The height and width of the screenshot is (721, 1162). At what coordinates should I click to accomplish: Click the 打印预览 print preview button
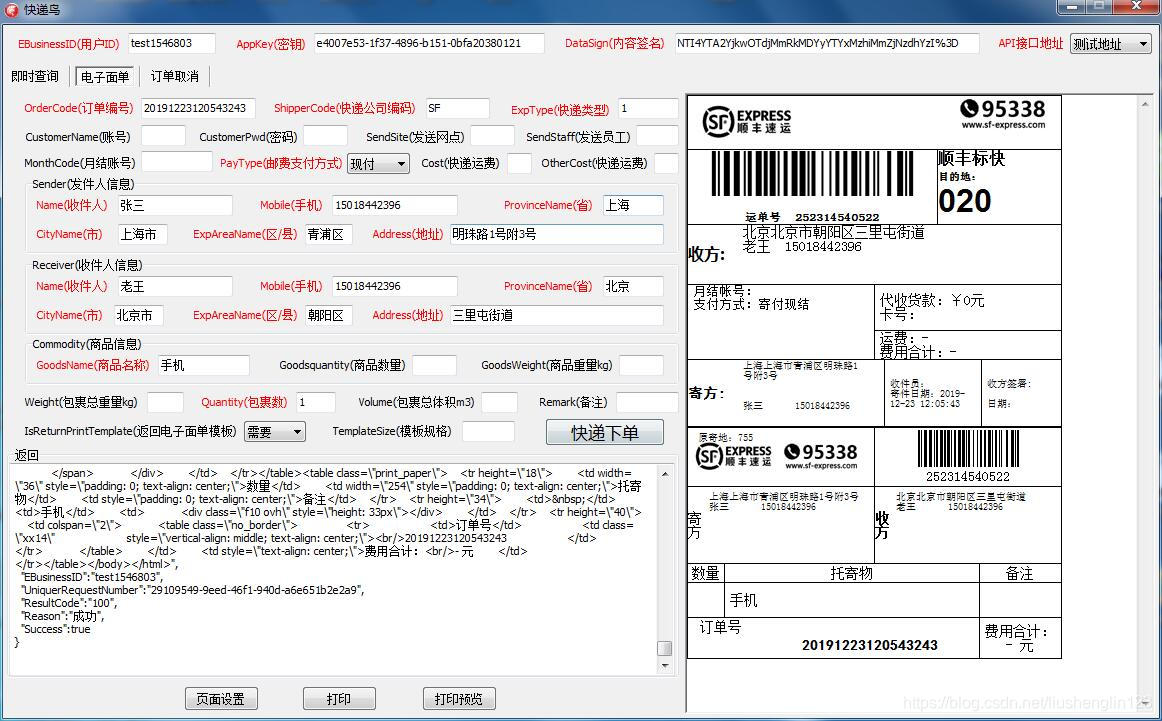pyautogui.click(x=459, y=698)
